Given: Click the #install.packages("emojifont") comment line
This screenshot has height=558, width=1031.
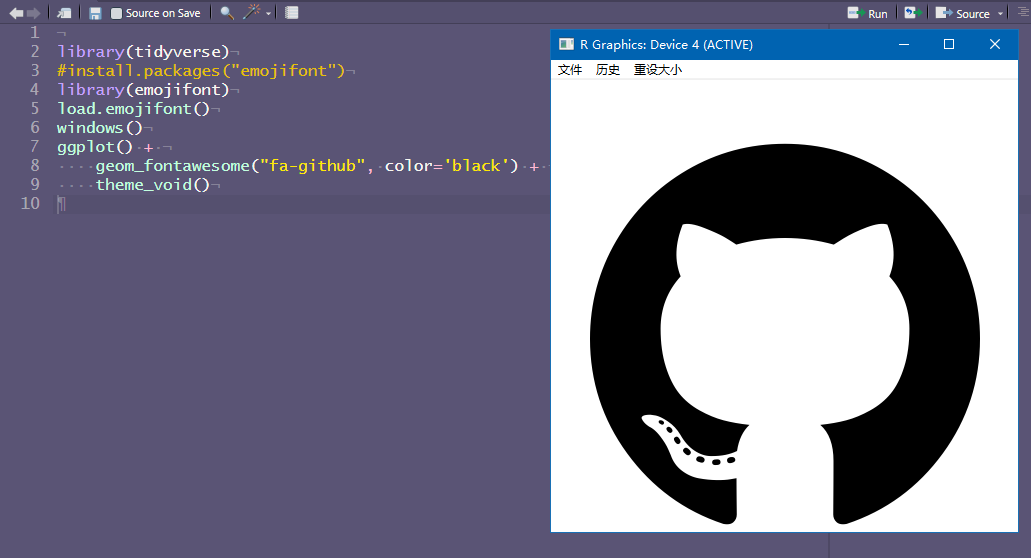Looking at the screenshot, I should [x=201, y=70].
